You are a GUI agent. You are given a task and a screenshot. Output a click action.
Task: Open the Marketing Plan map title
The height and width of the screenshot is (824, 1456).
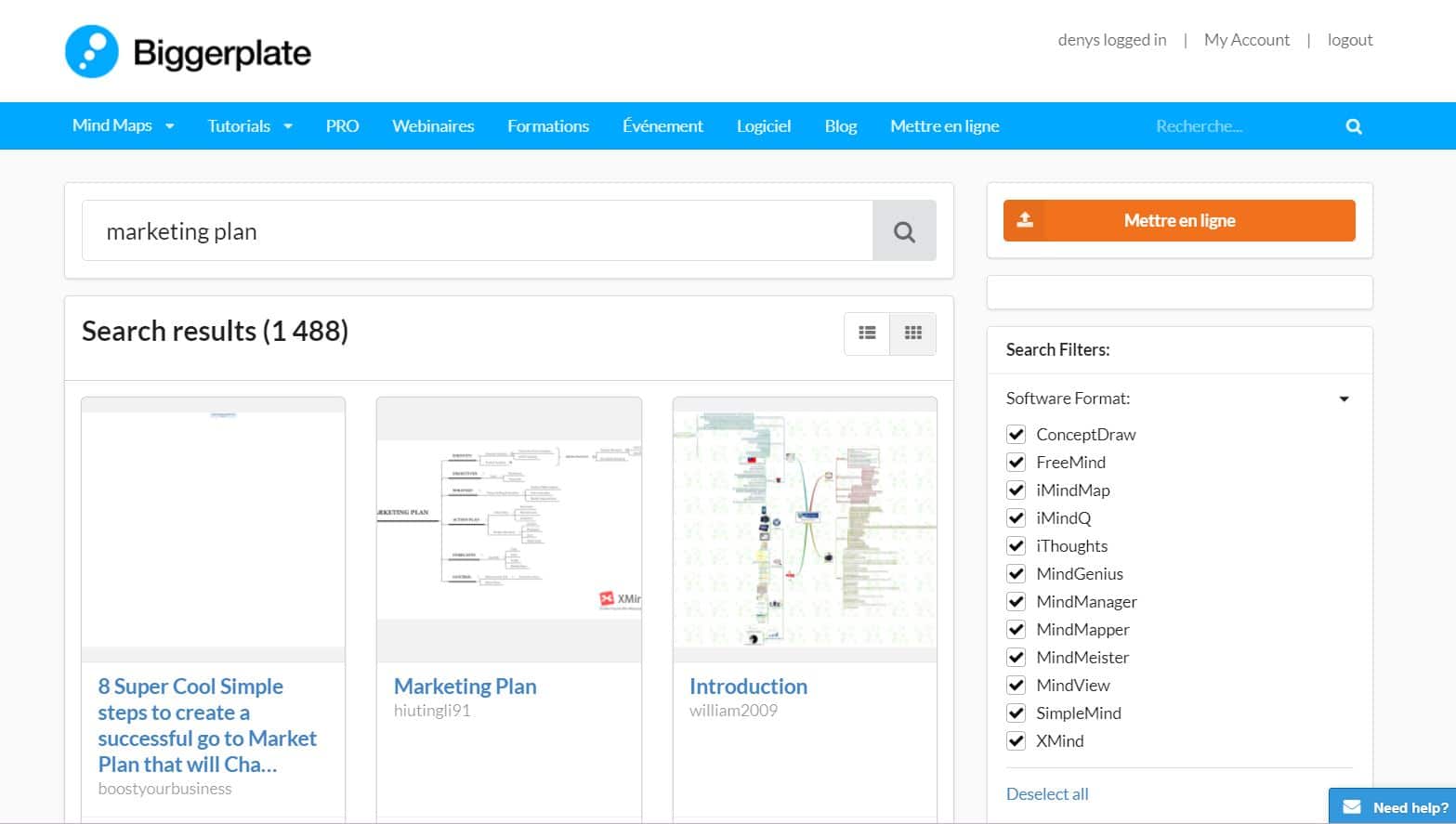pos(465,687)
